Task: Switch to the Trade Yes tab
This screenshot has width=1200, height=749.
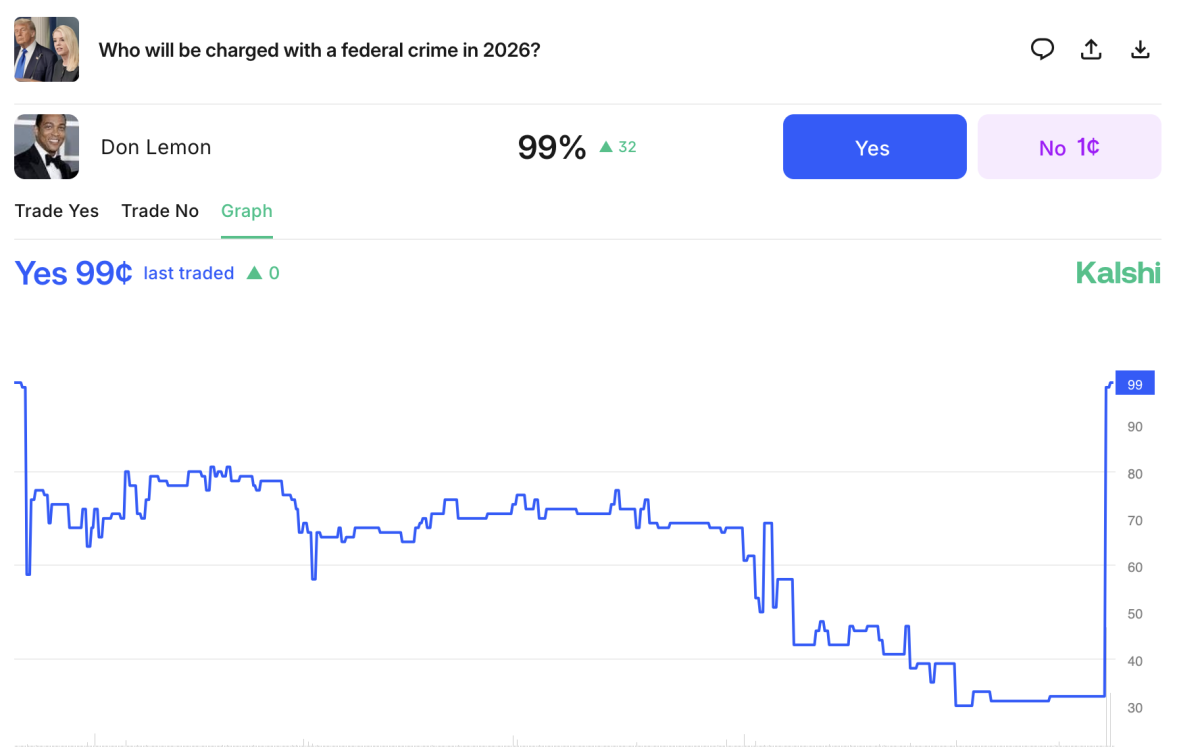Action: 57,211
